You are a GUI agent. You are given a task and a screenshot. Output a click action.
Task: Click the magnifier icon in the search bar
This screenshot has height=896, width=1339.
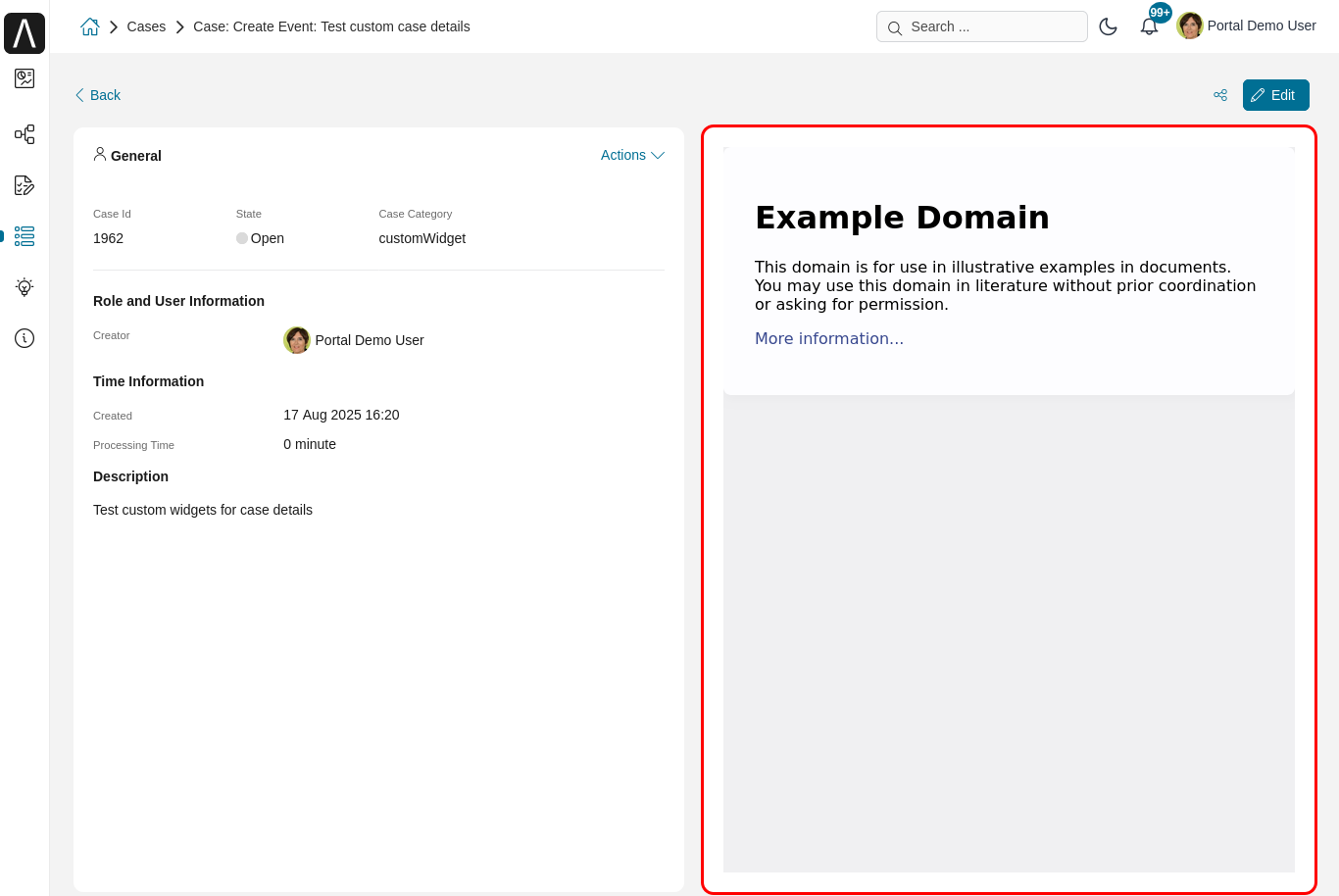[894, 27]
